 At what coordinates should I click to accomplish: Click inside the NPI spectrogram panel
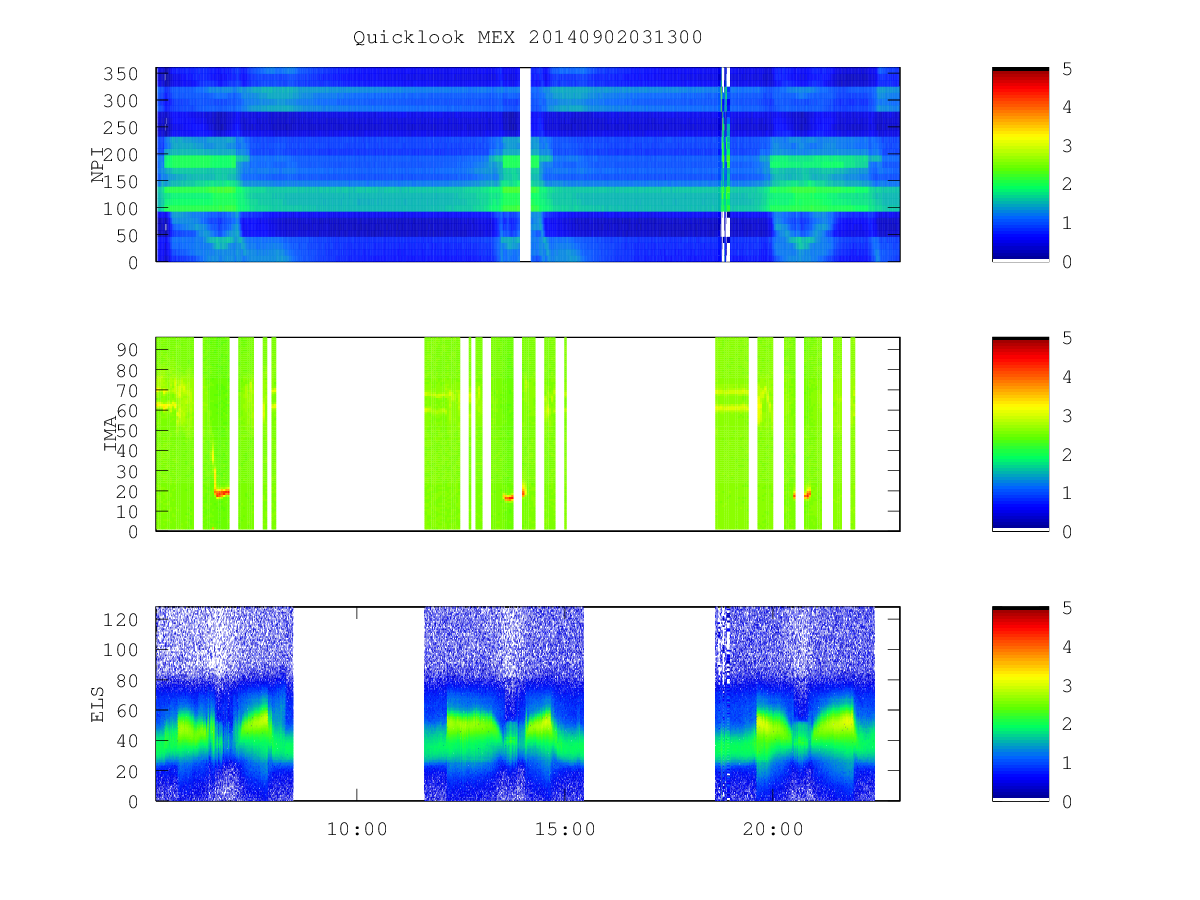528,165
